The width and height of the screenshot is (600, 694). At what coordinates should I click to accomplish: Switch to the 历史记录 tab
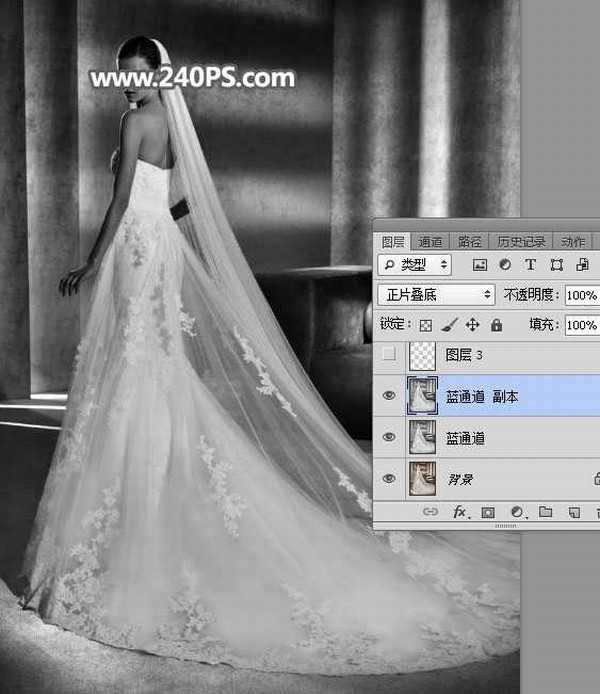click(520, 241)
